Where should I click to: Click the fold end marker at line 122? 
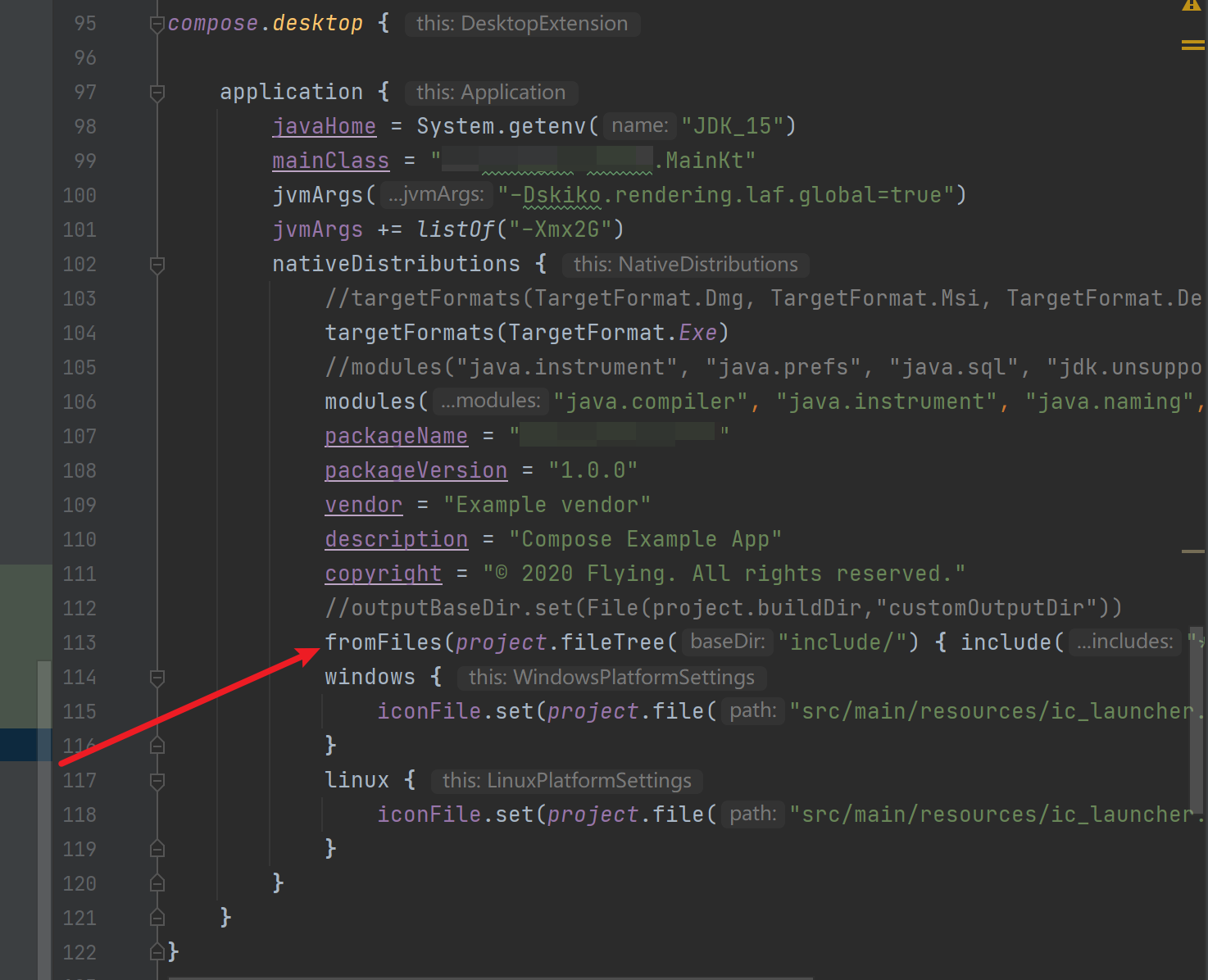(157, 951)
